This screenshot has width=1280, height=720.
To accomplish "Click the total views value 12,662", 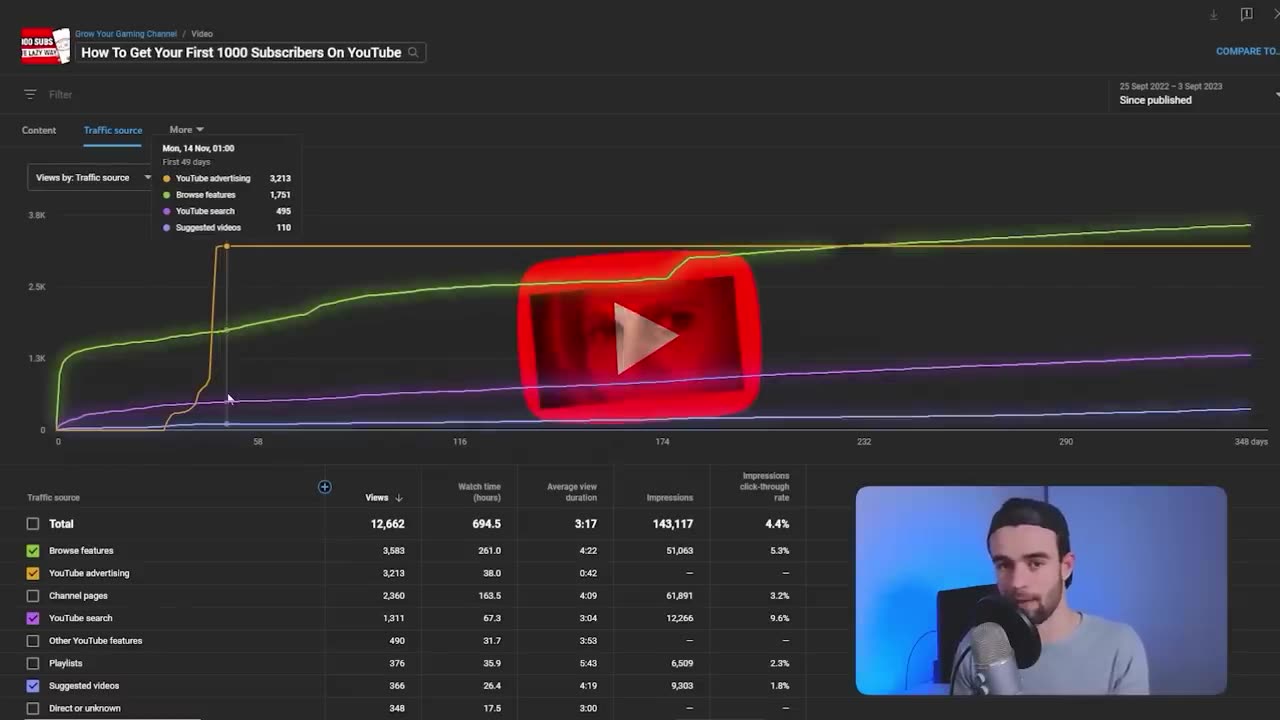I will click(x=387, y=524).
